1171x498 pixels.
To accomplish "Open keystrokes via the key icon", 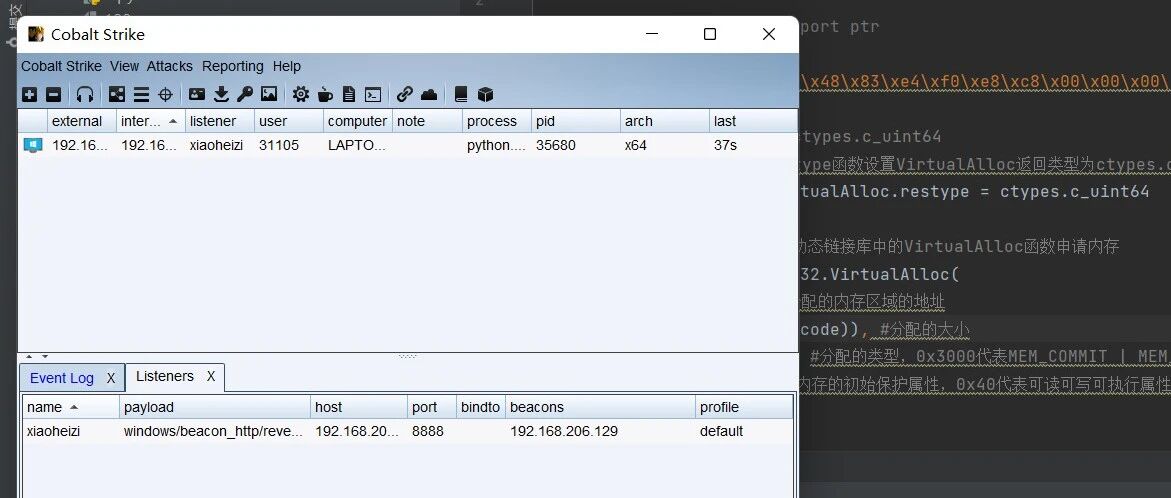I will [x=245, y=94].
